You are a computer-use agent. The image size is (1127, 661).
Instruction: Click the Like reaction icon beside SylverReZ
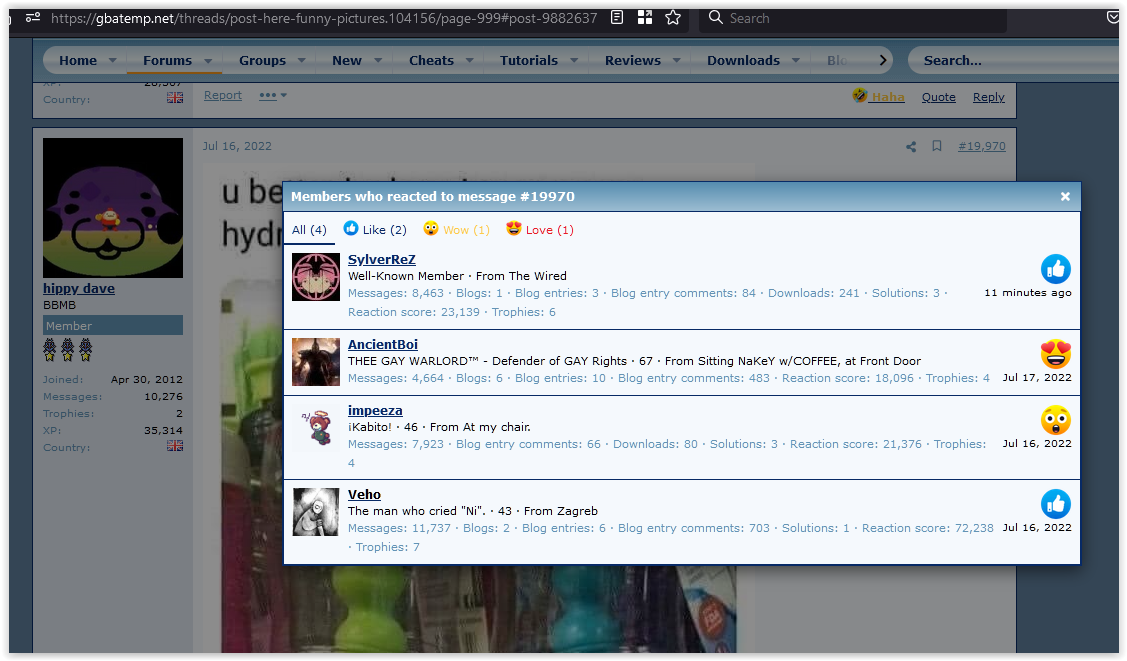(1055, 269)
